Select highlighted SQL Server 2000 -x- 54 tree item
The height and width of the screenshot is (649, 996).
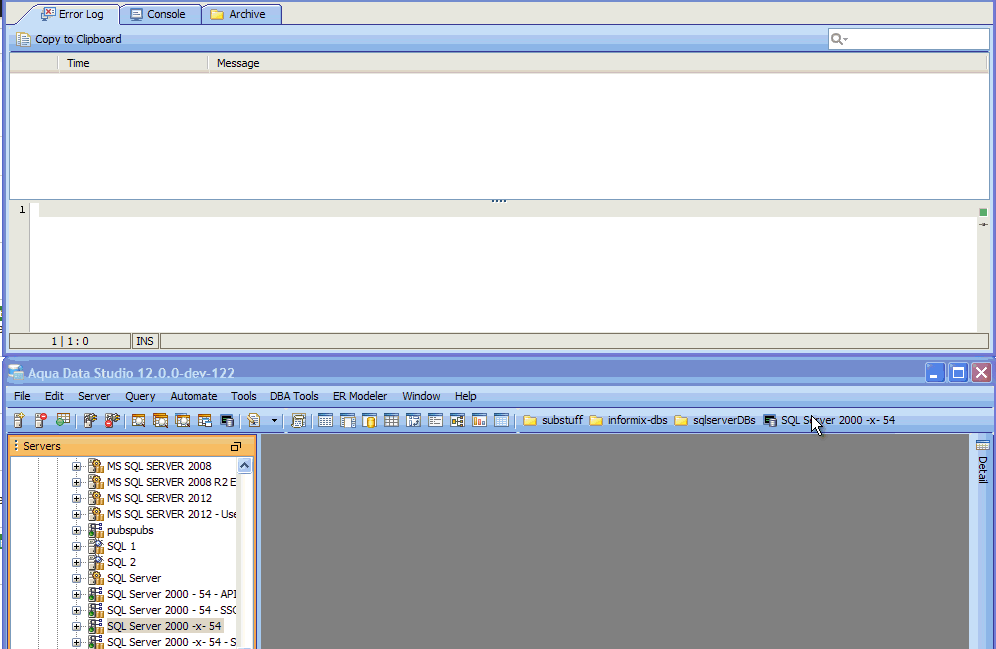(164, 626)
